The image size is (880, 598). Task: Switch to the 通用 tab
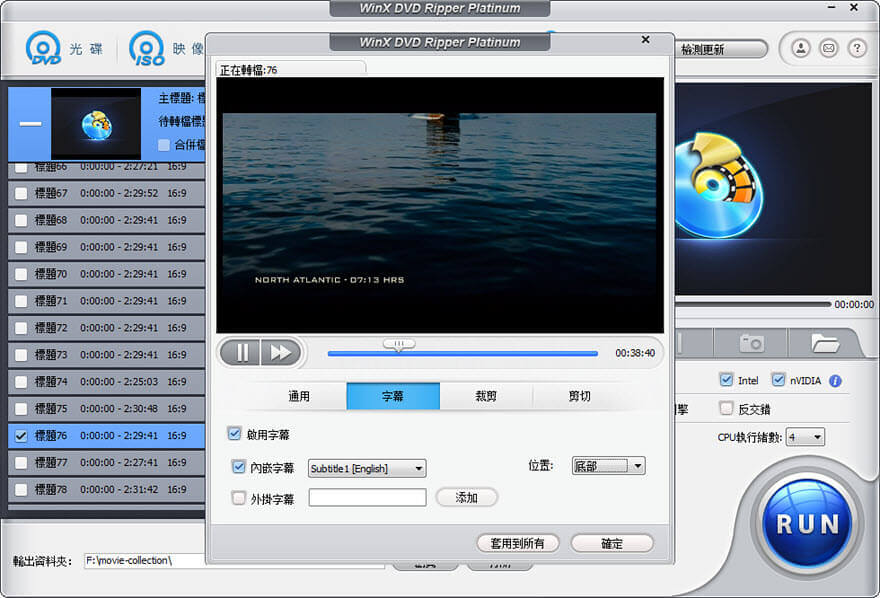[x=299, y=396]
